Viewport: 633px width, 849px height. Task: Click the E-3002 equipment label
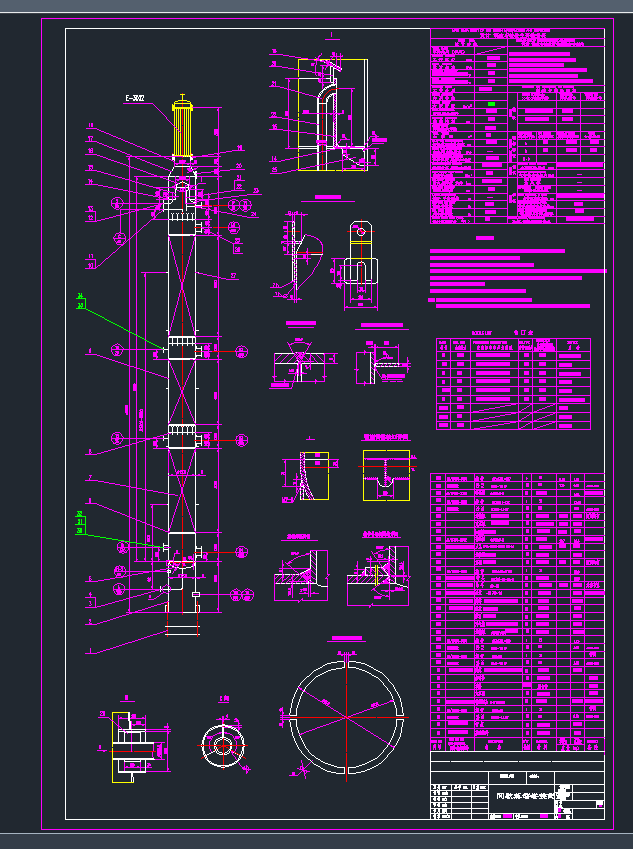click(x=135, y=98)
